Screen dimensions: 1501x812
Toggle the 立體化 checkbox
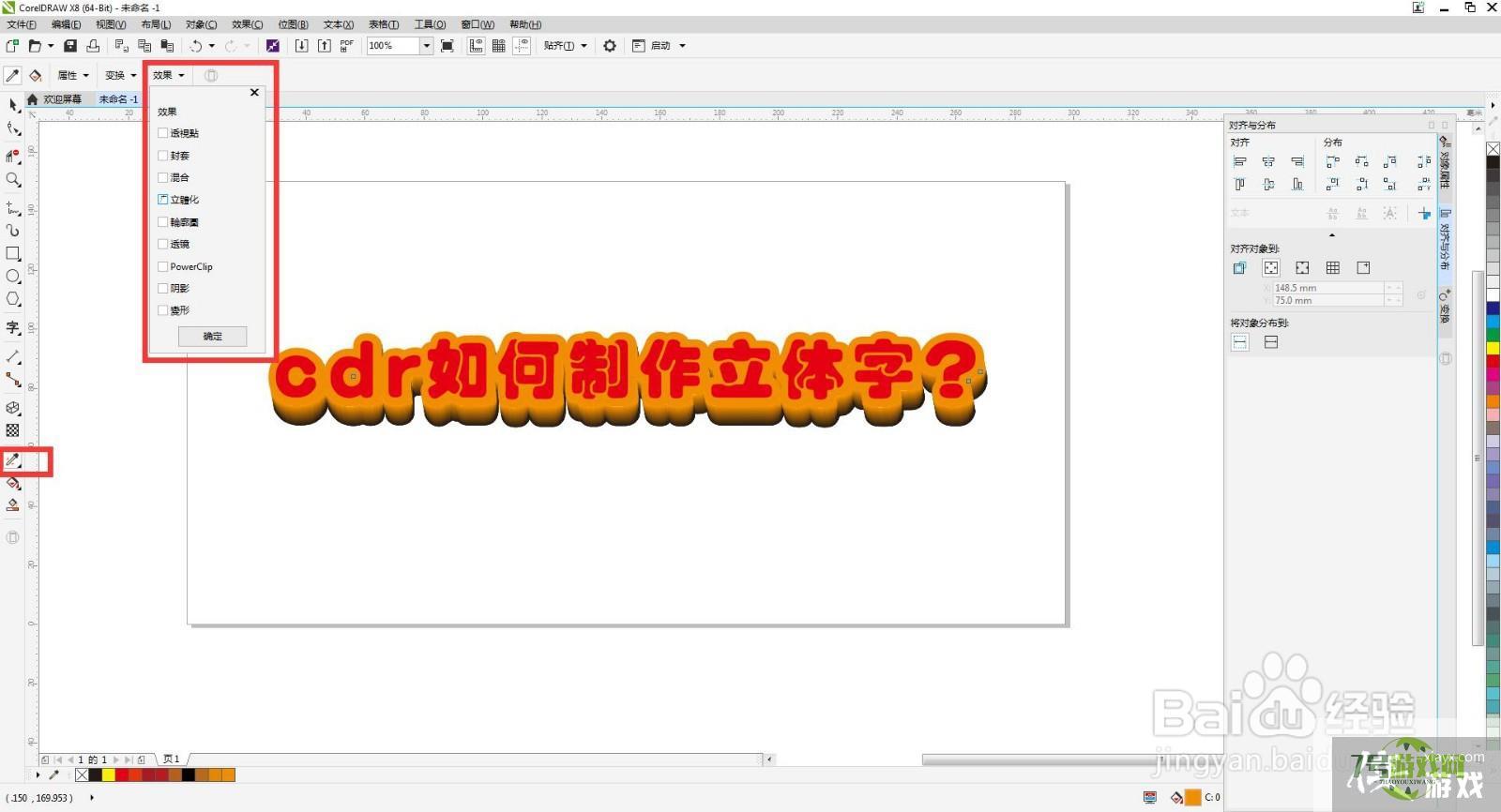coord(163,200)
